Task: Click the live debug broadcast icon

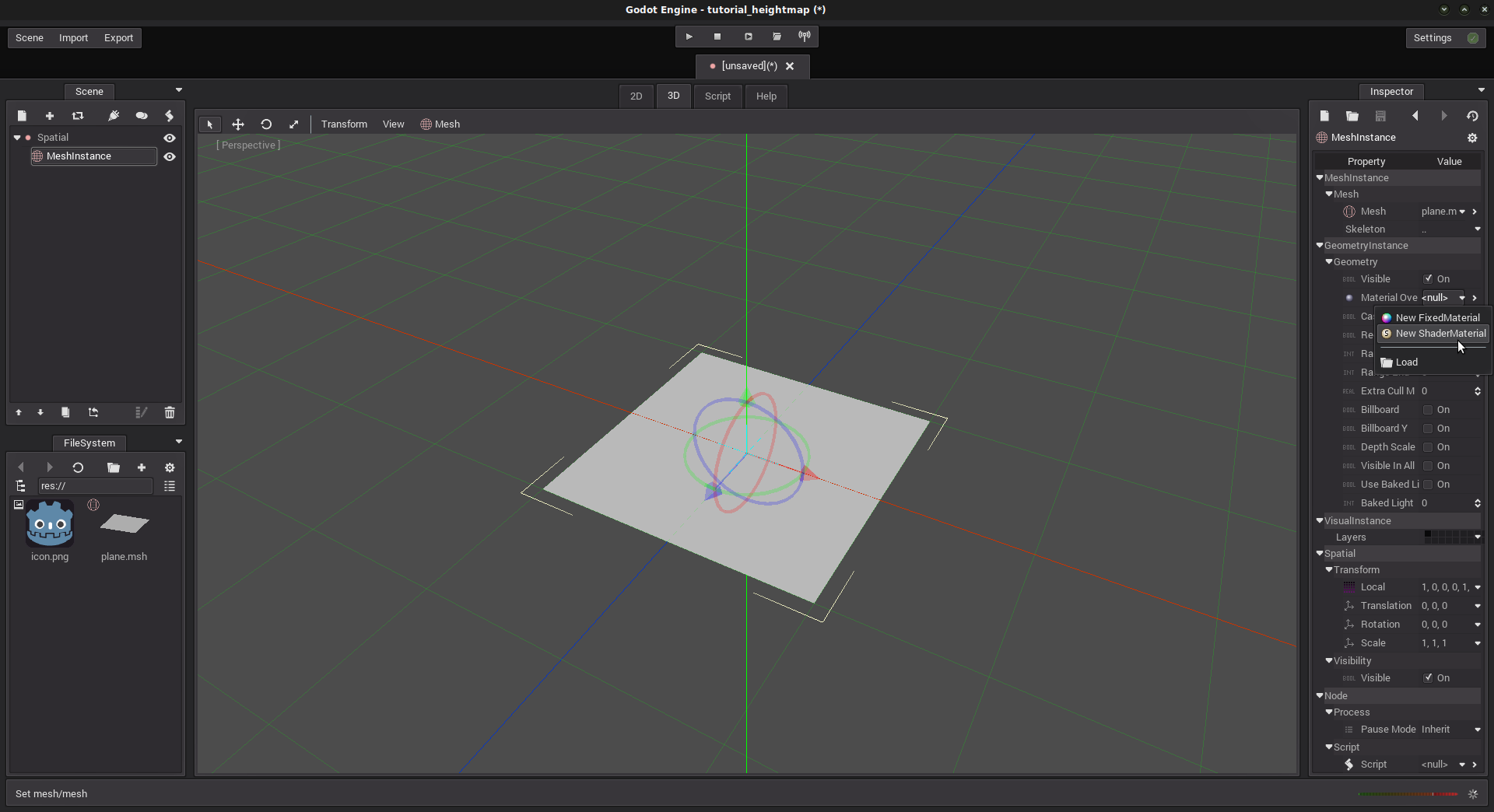Action: pos(805,37)
